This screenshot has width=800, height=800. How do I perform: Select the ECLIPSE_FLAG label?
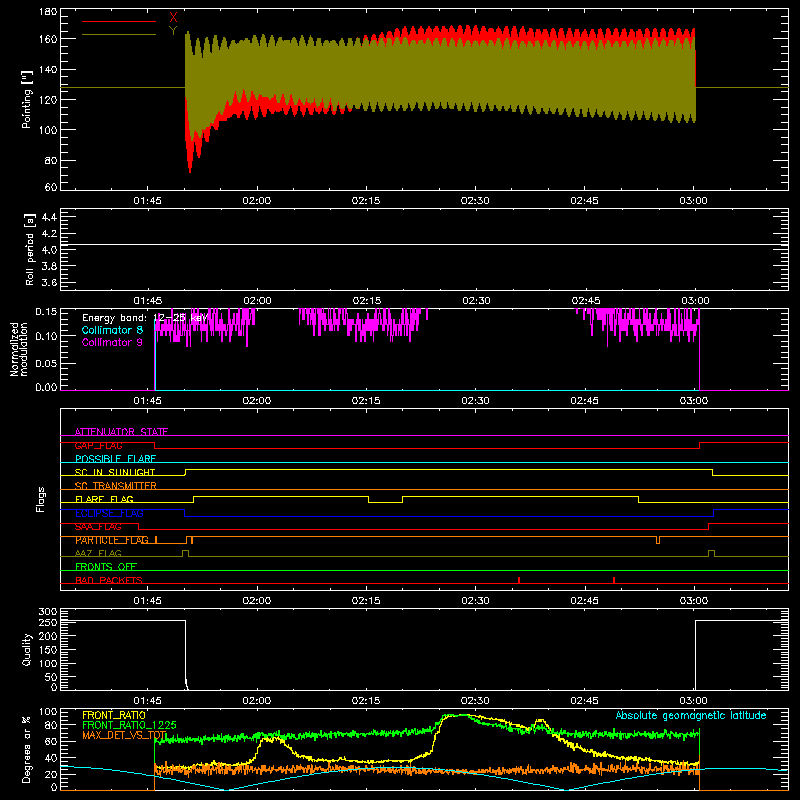[109, 513]
